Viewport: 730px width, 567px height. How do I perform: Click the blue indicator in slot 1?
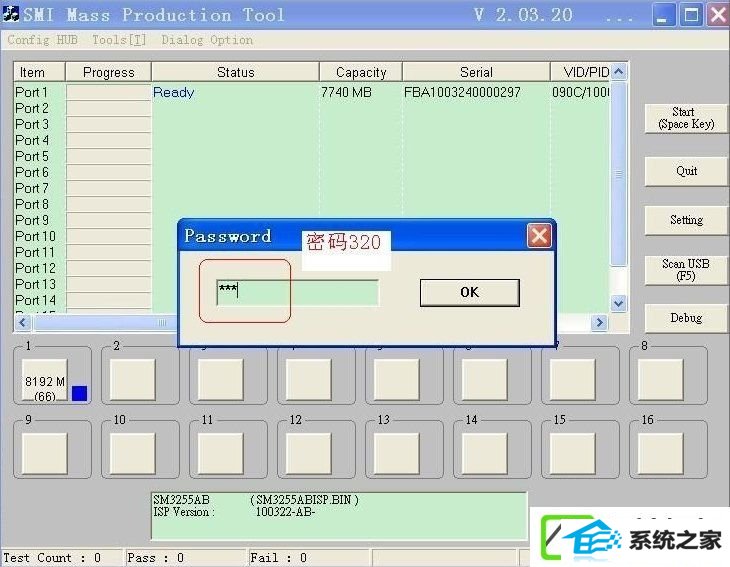[80, 393]
